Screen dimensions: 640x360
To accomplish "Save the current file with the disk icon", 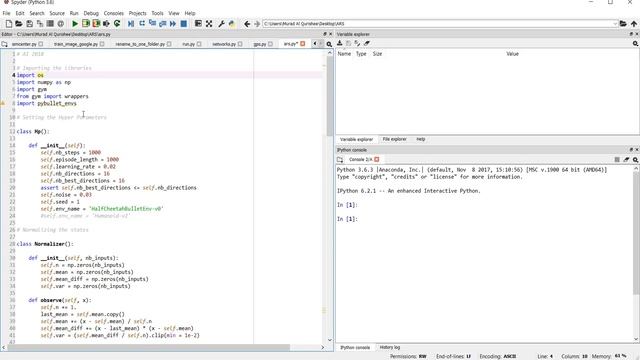I will click(x=29, y=24).
